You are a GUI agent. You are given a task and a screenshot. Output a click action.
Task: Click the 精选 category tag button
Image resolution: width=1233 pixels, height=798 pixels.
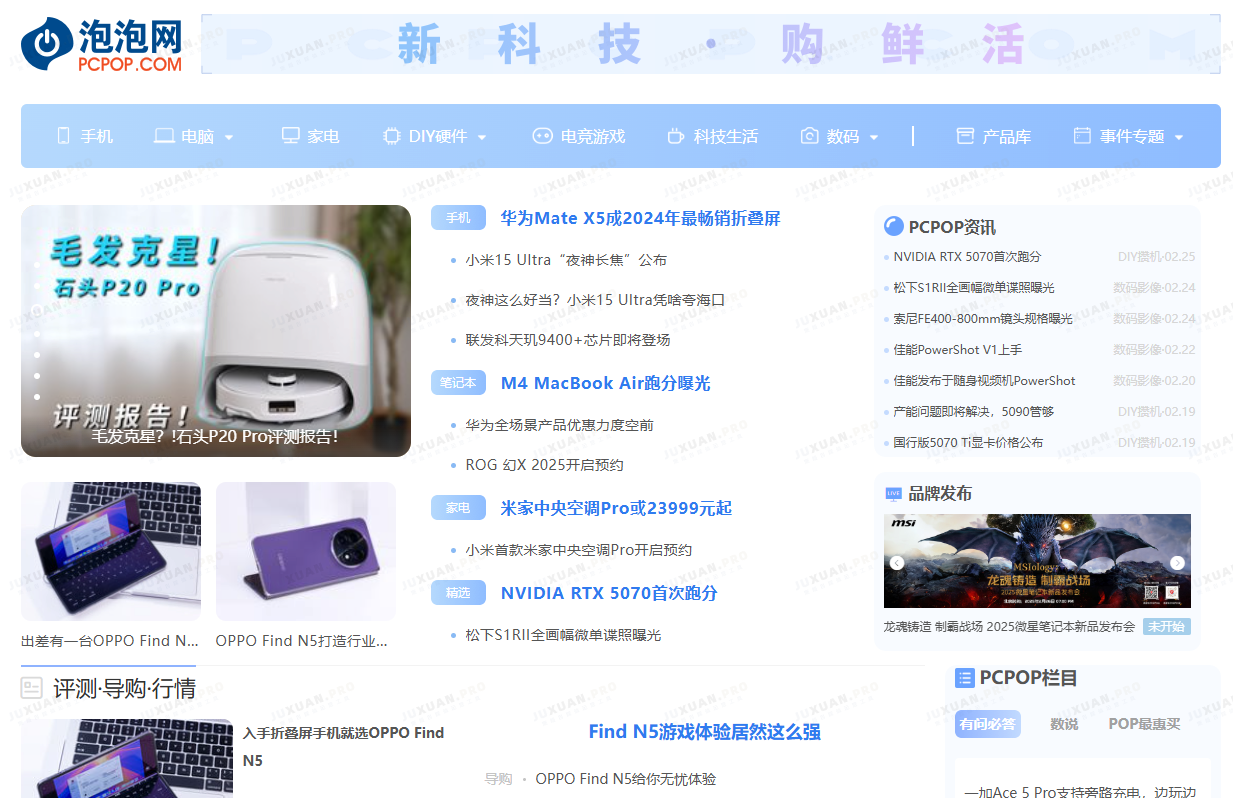pyautogui.click(x=458, y=593)
